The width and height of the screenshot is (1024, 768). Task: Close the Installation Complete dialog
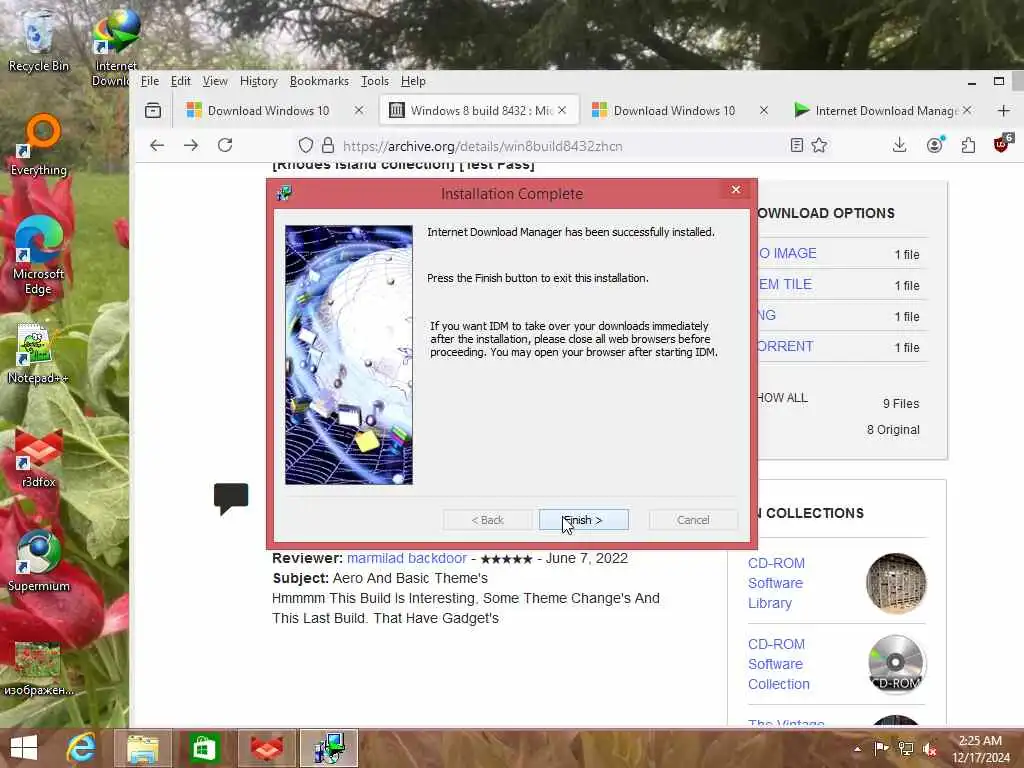point(736,189)
